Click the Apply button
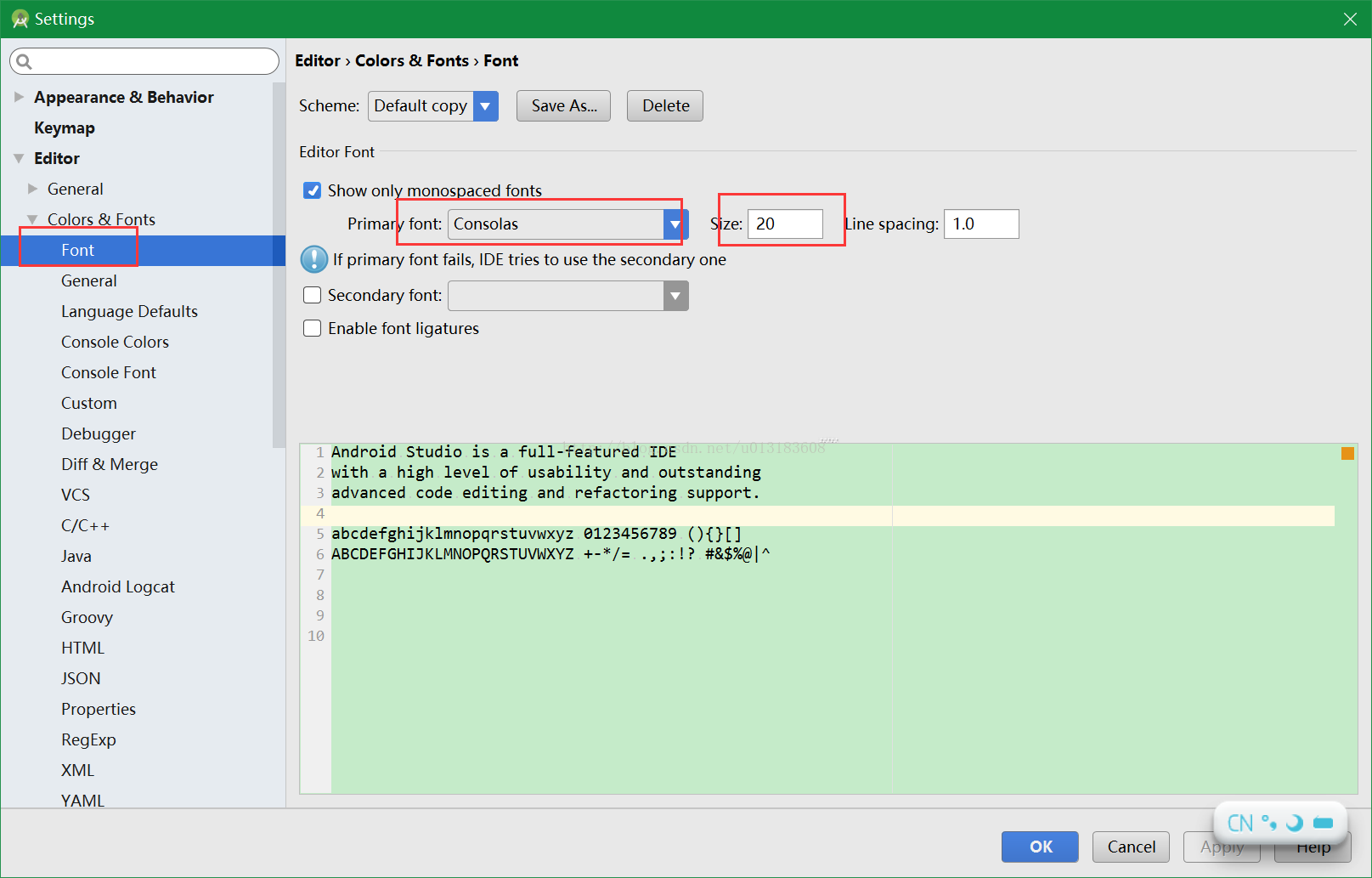The width and height of the screenshot is (1372, 878). 1222,847
